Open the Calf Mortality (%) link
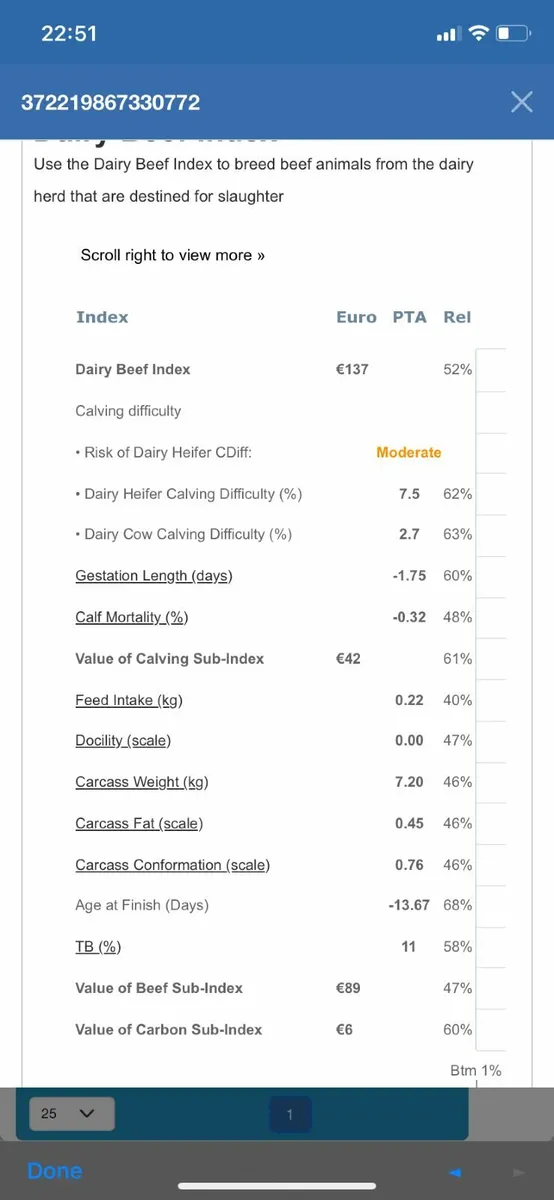The height and width of the screenshot is (1200, 554). point(131,617)
